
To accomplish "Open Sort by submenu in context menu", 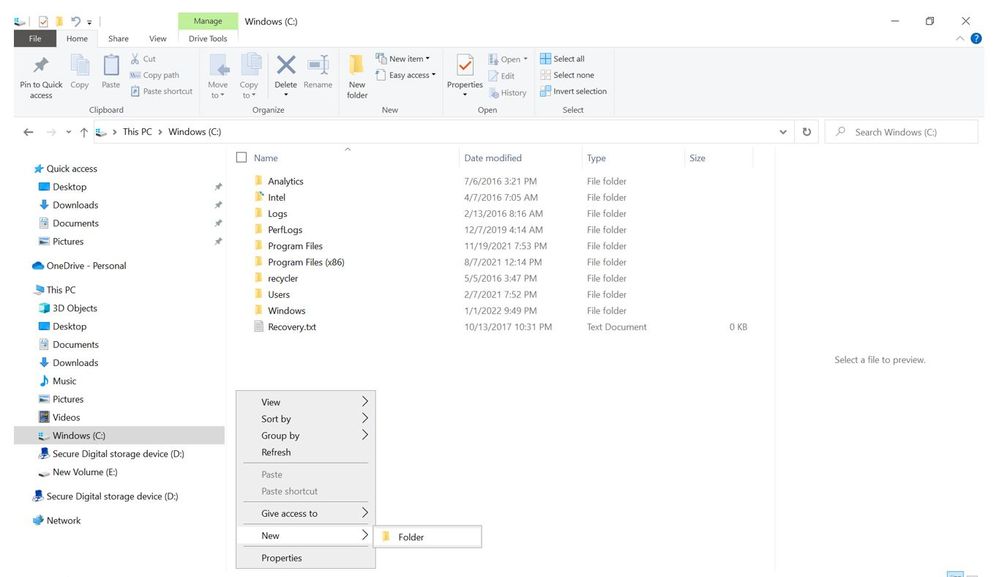I will coord(305,418).
